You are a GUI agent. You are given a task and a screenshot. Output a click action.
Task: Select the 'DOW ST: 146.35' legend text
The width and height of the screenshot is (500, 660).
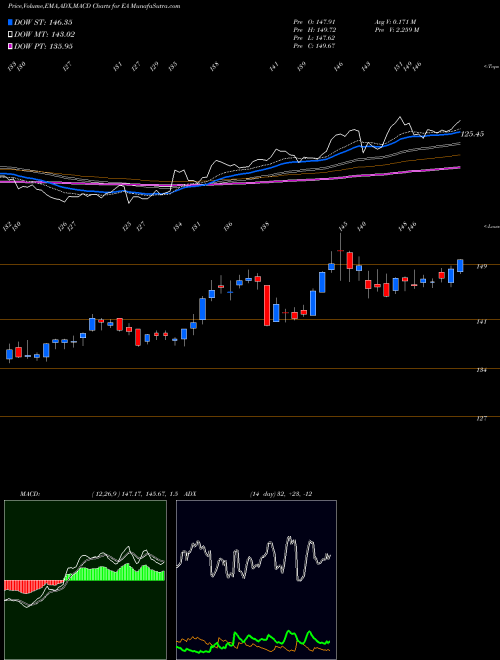43,22
